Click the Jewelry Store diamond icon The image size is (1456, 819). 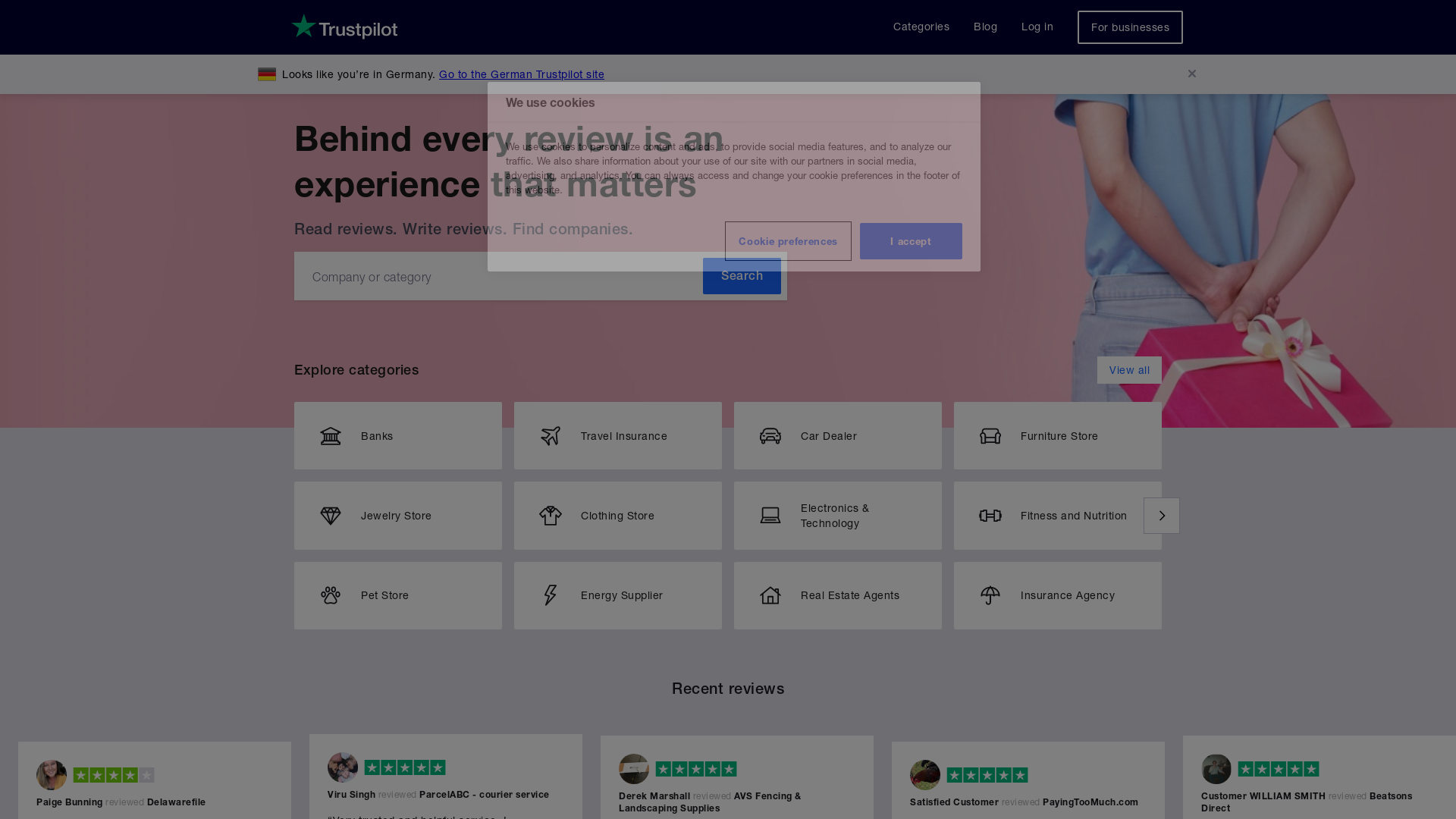coord(331,516)
